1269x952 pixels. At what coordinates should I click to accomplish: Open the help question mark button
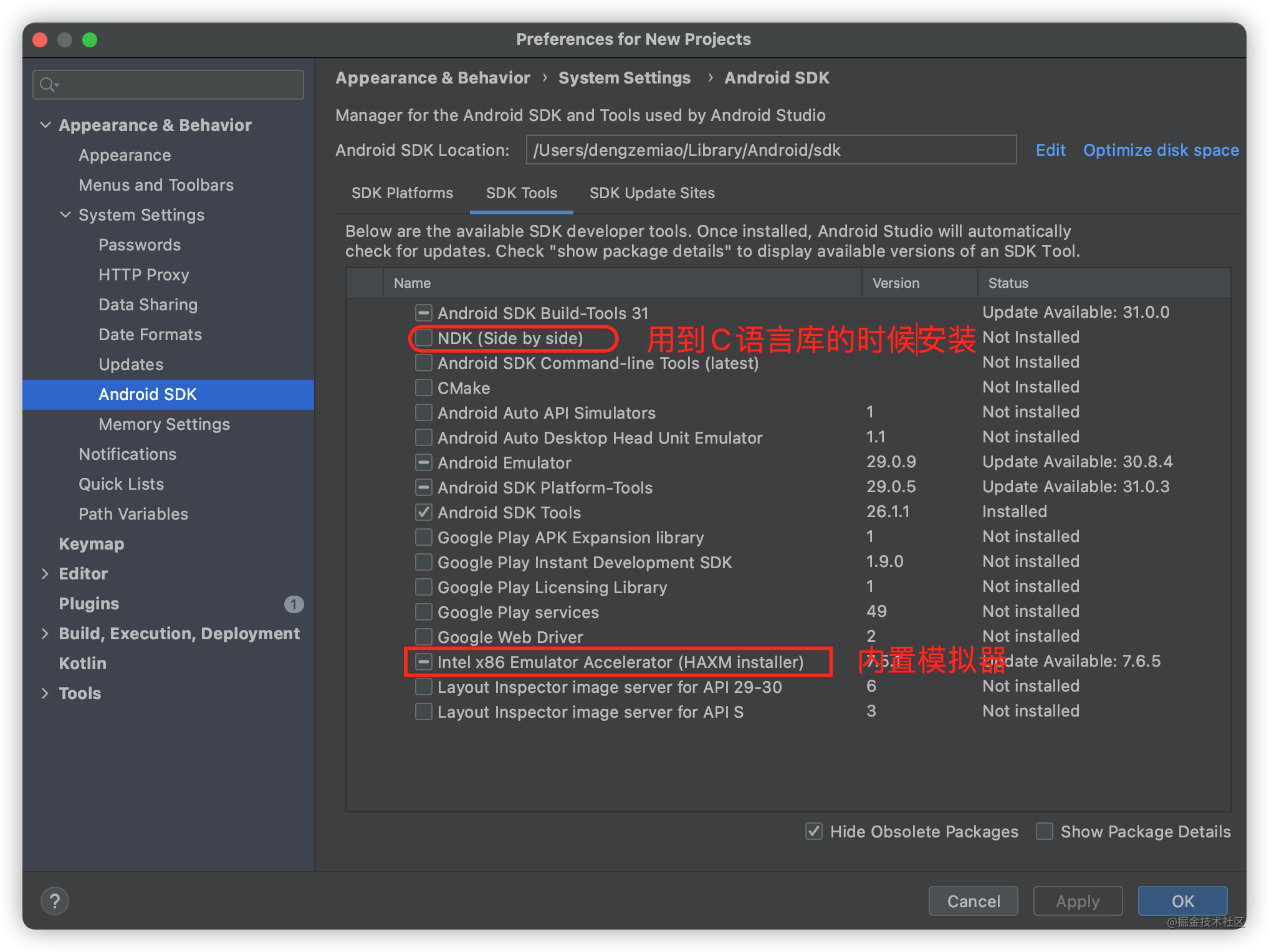click(x=55, y=901)
